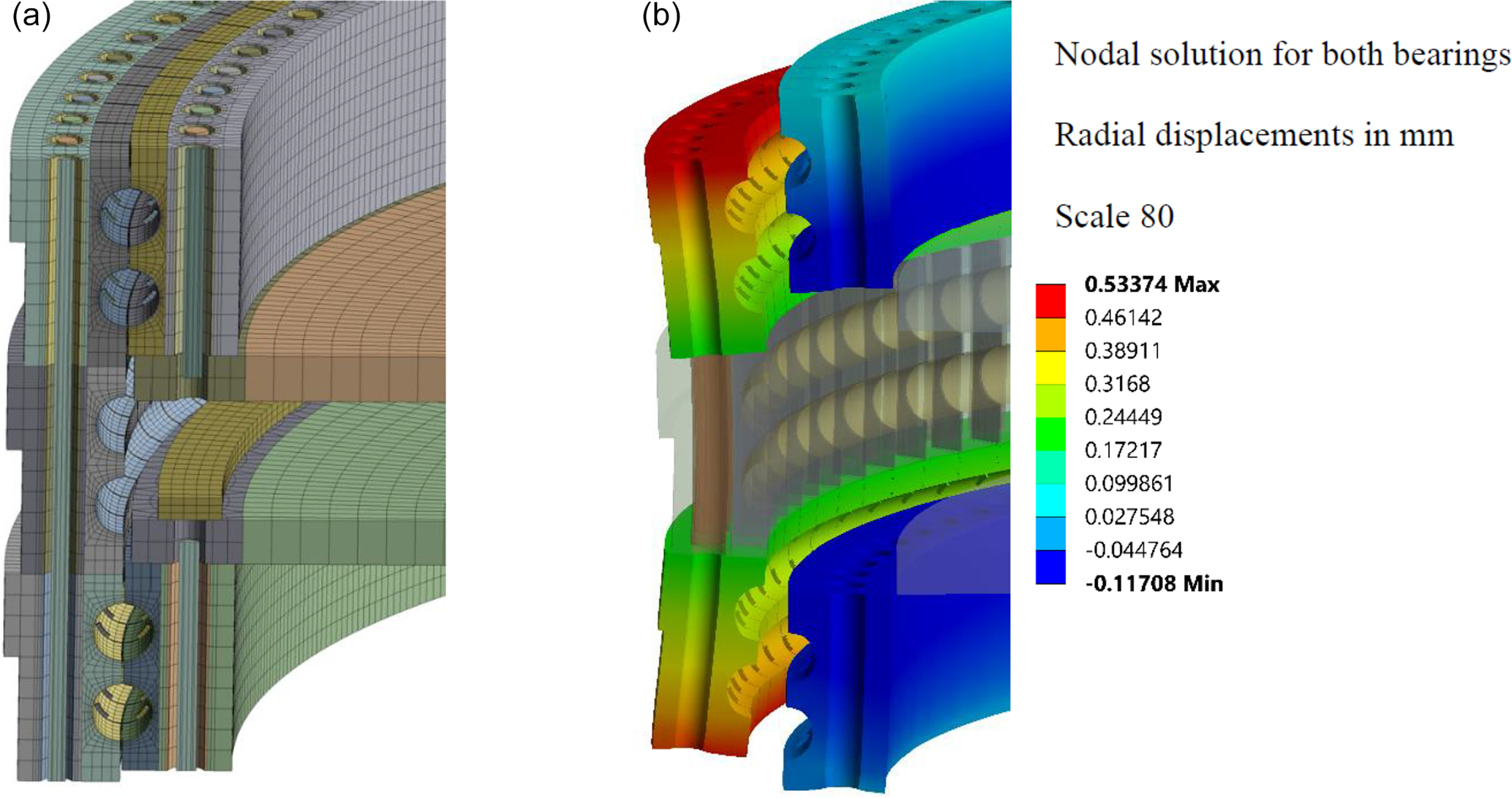The width and height of the screenshot is (1512, 798).
Task: Click the Nodal solution title text
Action: click(1281, 55)
